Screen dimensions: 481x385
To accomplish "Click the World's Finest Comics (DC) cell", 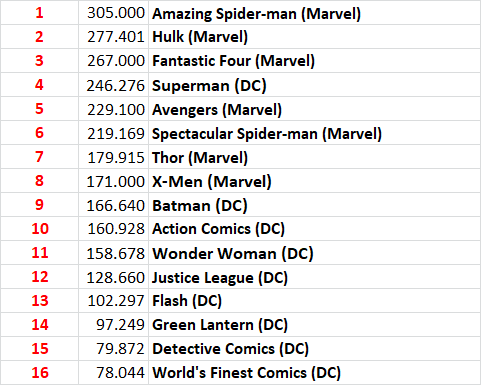I will 314,373.
